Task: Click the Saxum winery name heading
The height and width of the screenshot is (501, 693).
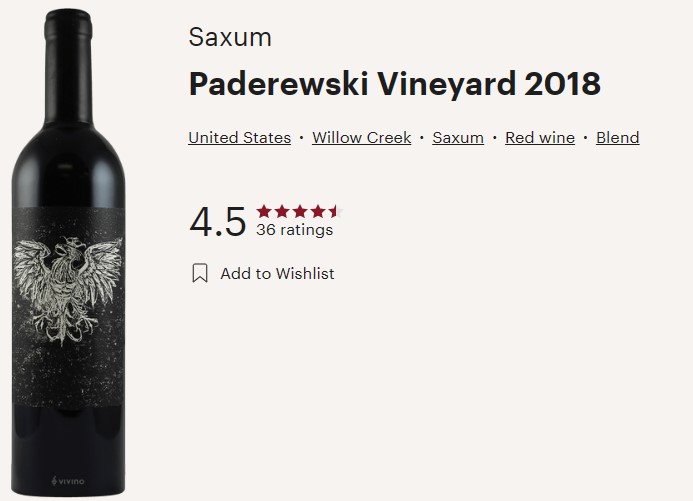Action: (x=230, y=37)
